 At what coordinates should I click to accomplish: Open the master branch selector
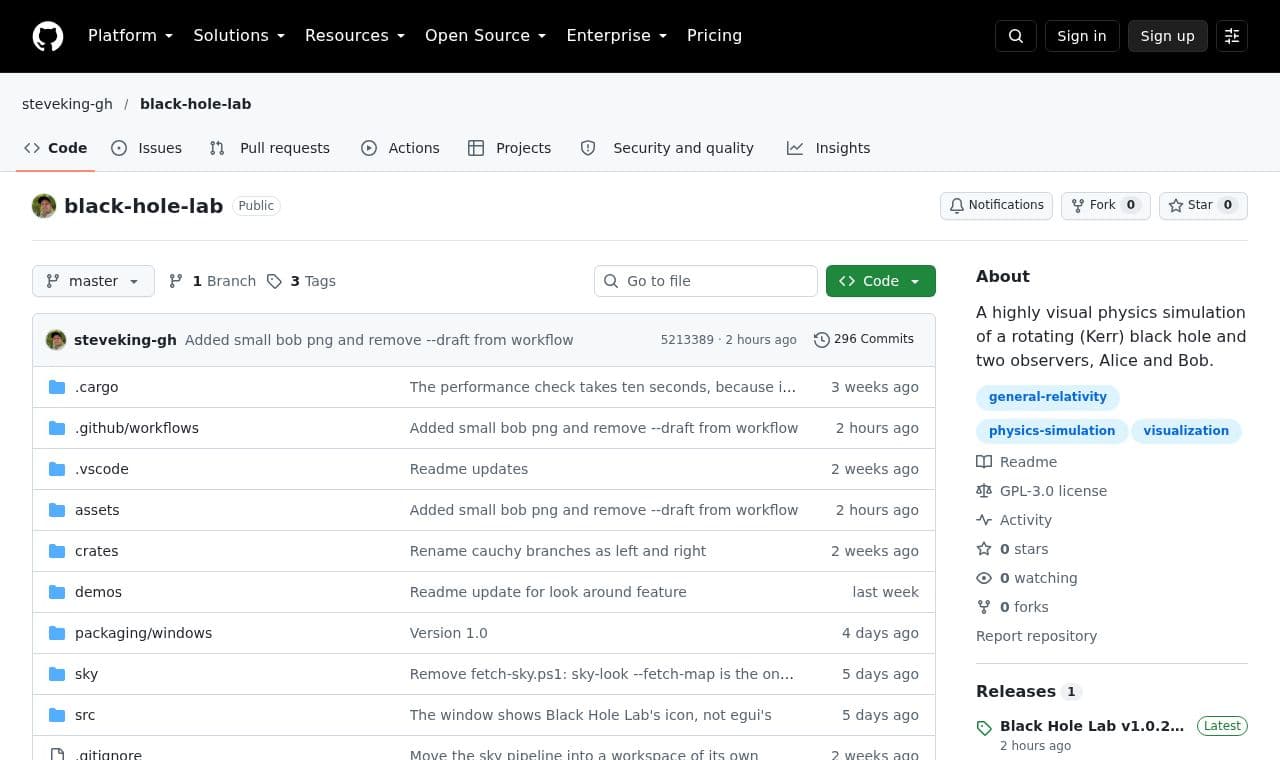coord(93,281)
